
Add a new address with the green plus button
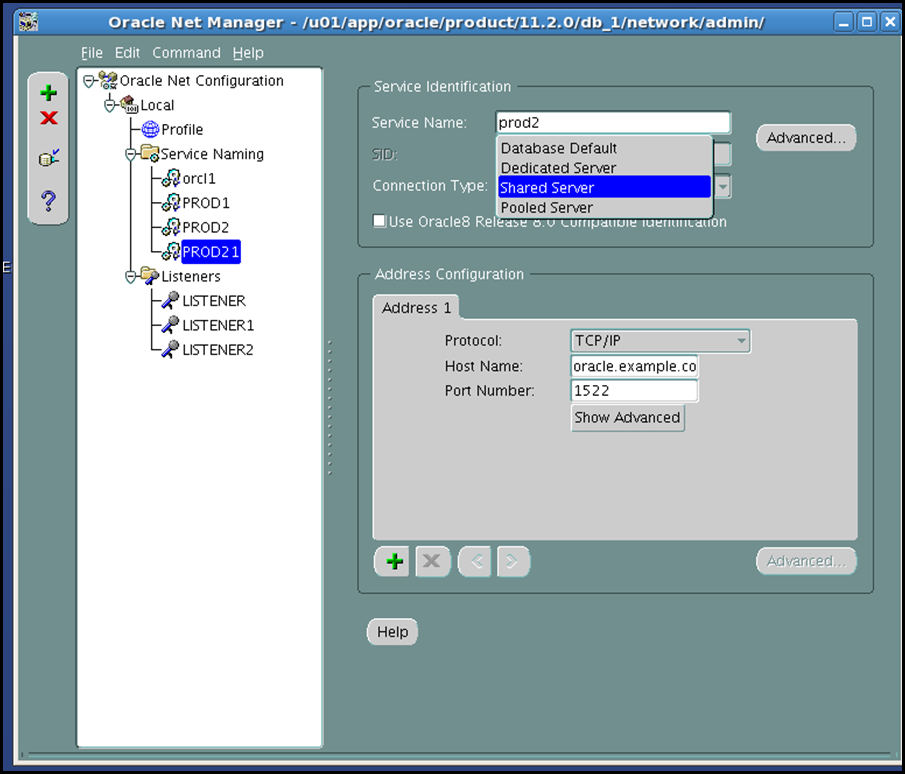394,561
